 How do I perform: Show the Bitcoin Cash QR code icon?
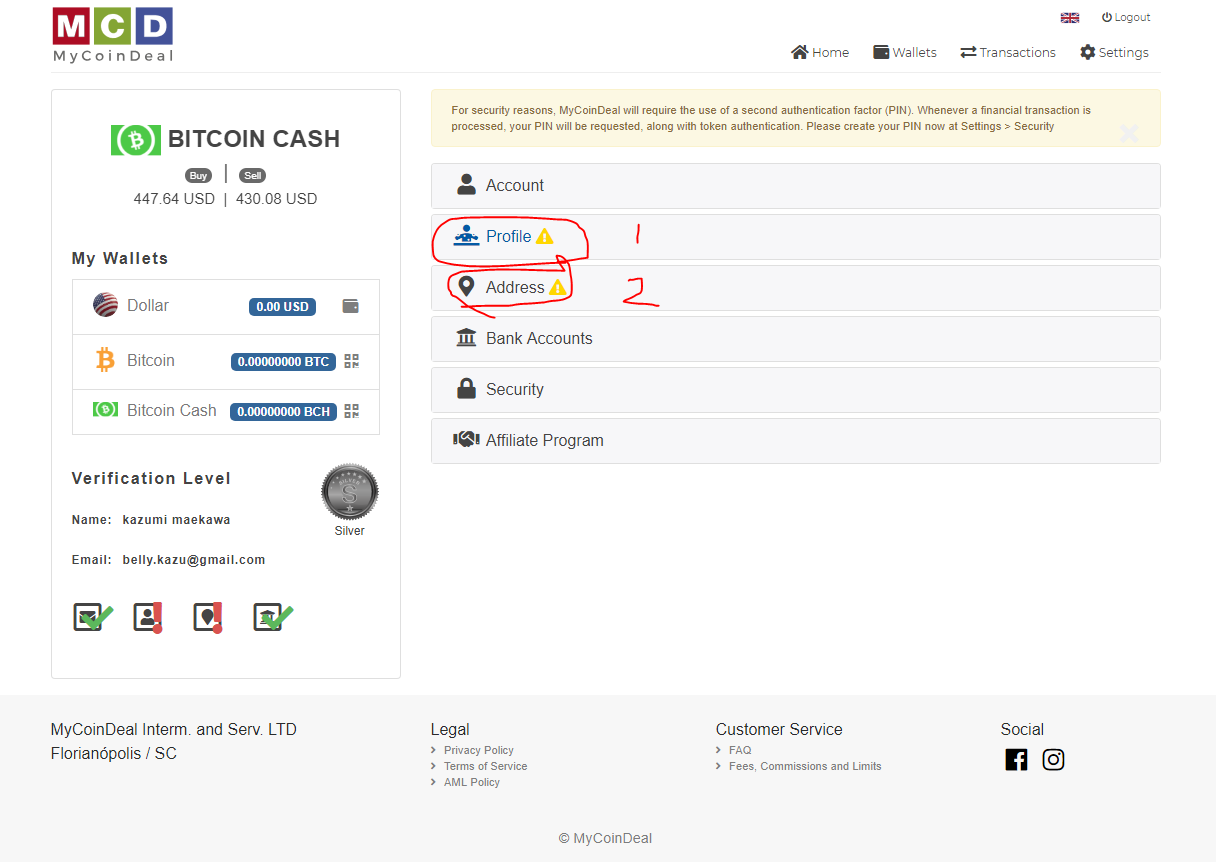tap(351, 411)
